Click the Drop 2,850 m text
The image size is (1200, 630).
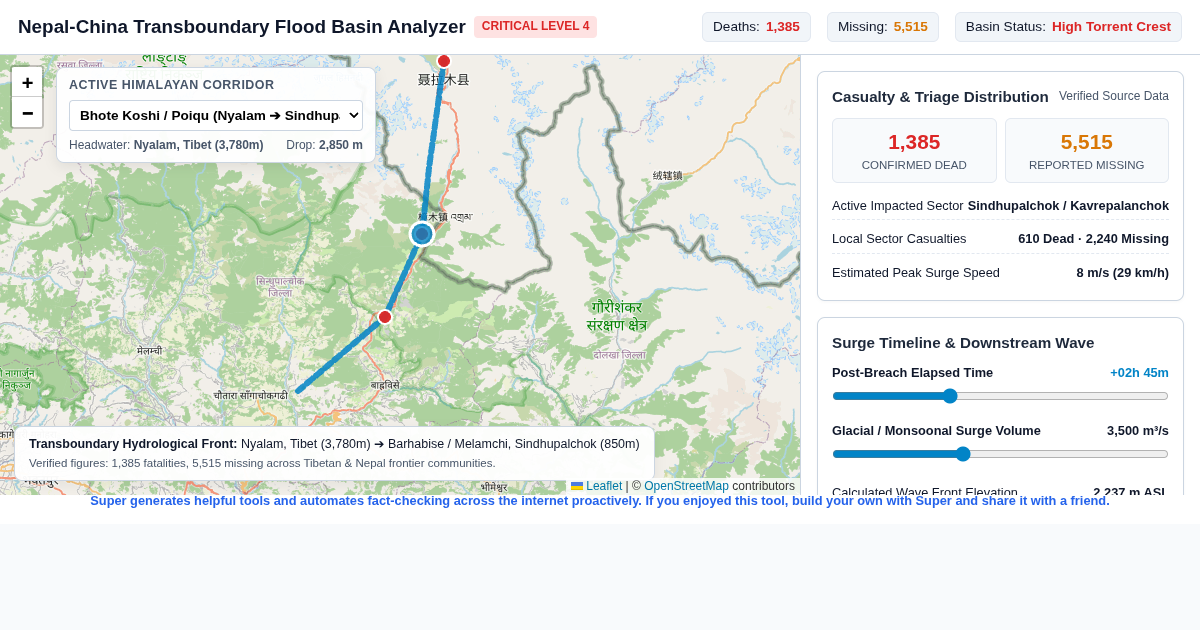324,145
